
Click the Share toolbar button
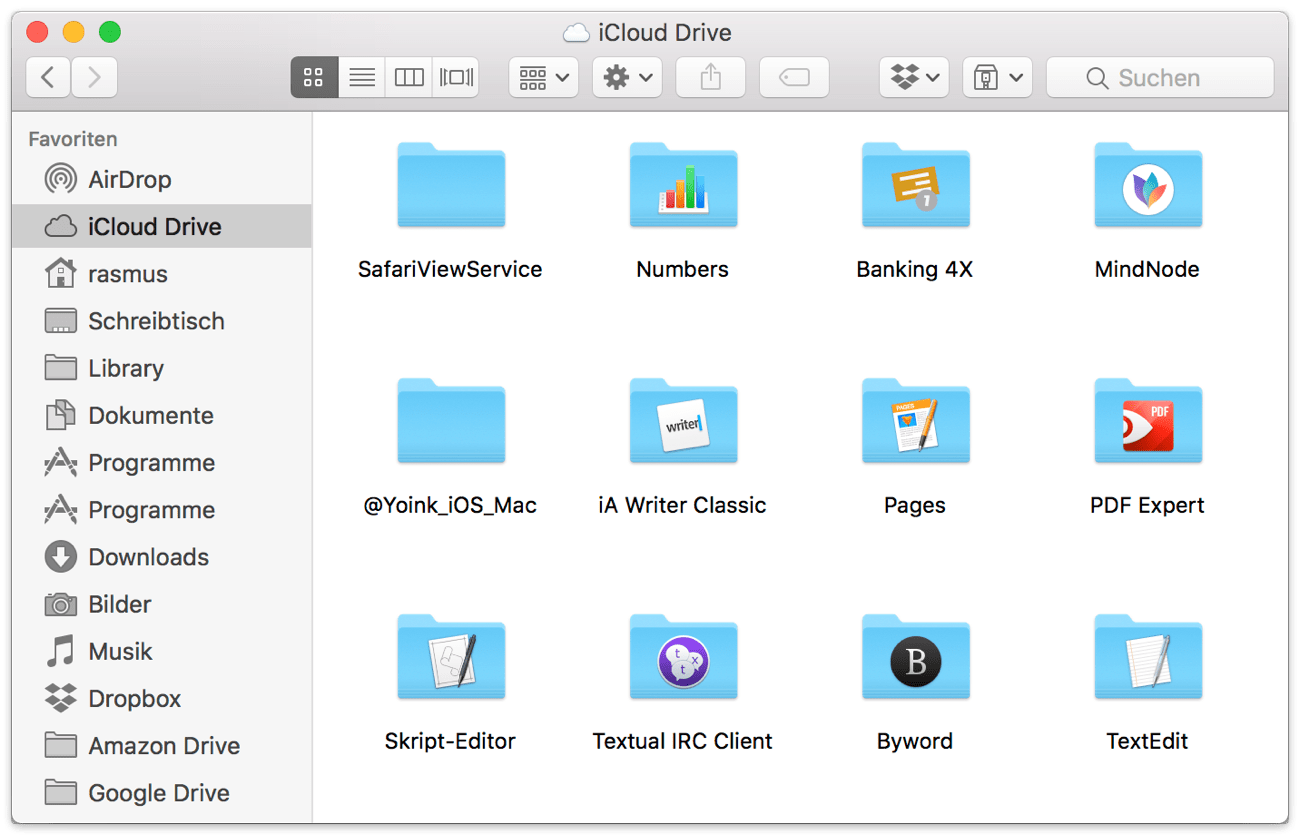click(x=711, y=77)
